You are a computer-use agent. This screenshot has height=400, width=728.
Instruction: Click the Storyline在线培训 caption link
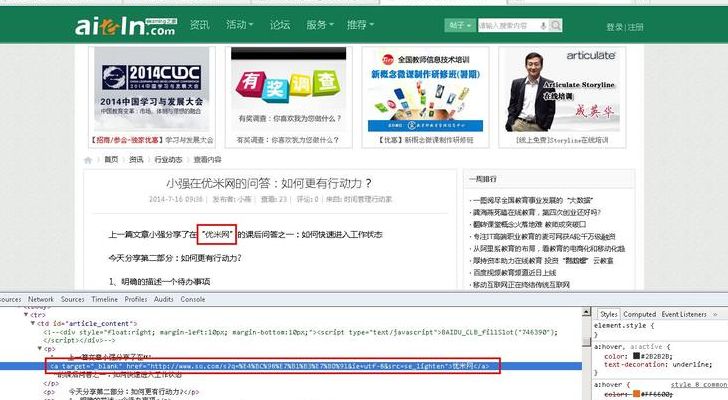click(x=562, y=140)
